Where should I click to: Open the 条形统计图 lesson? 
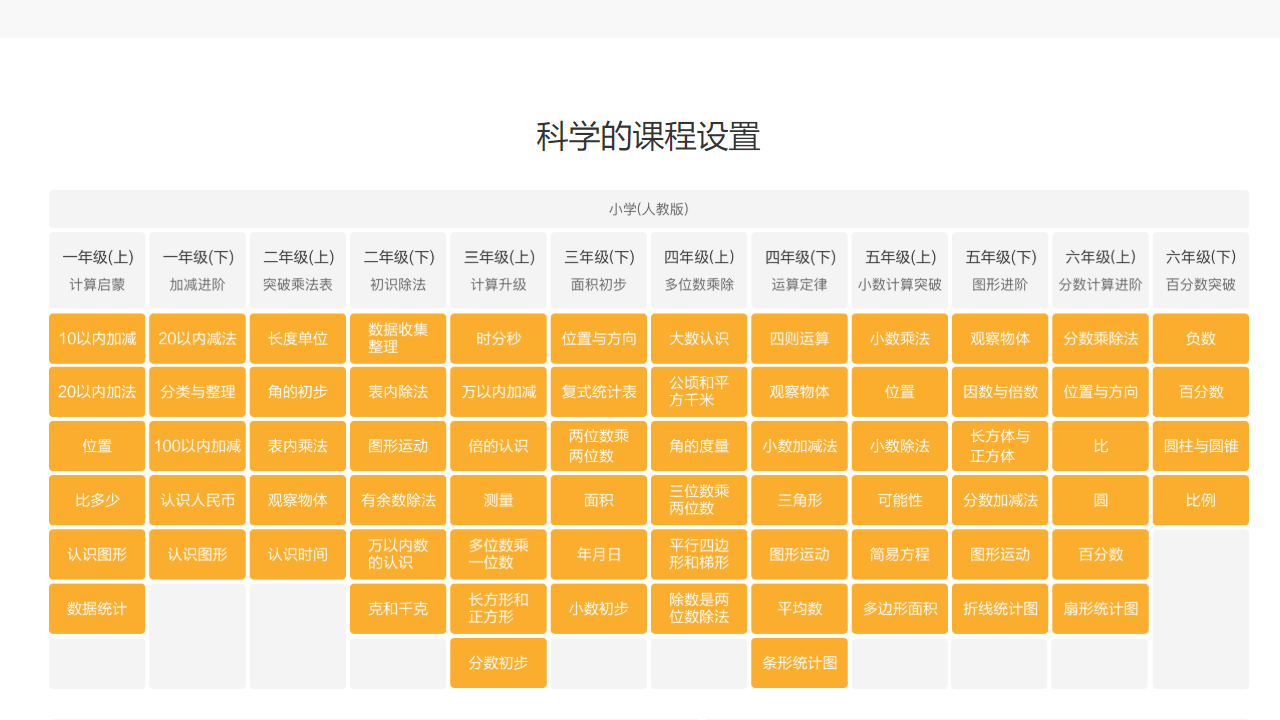[x=800, y=663]
